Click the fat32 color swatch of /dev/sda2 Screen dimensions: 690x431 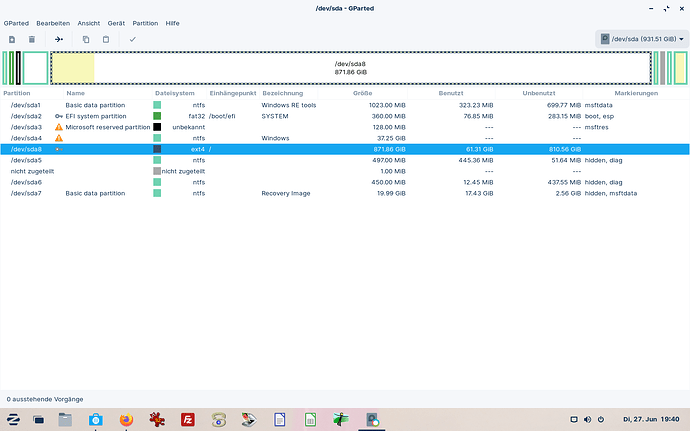(157, 116)
